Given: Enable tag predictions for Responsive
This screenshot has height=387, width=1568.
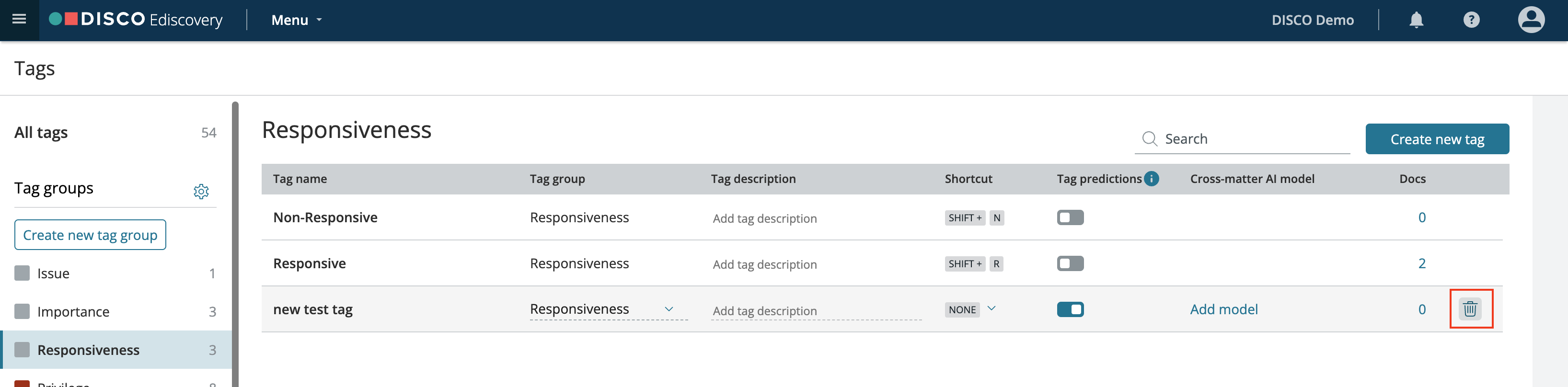Looking at the screenshot, I should [x=1070, y=263].
